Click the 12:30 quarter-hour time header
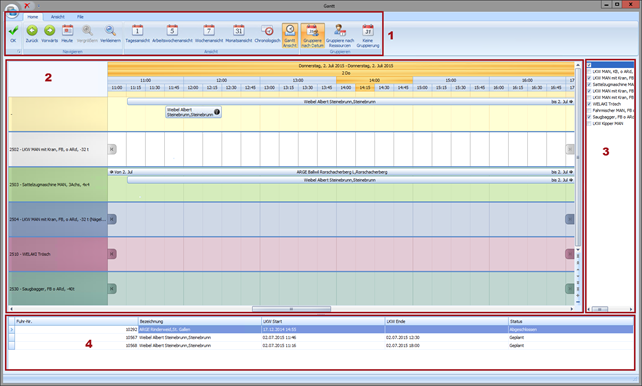 [231, 88]
